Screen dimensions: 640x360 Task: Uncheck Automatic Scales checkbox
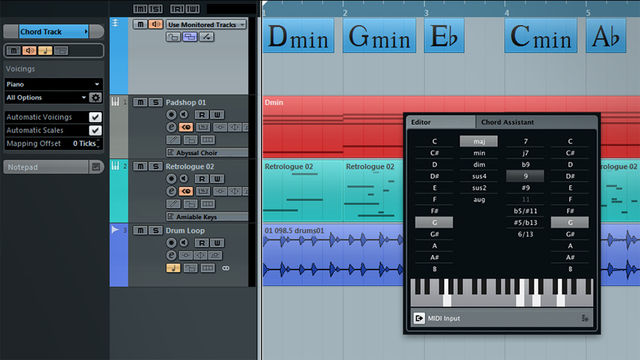click(x=95, y=130)
